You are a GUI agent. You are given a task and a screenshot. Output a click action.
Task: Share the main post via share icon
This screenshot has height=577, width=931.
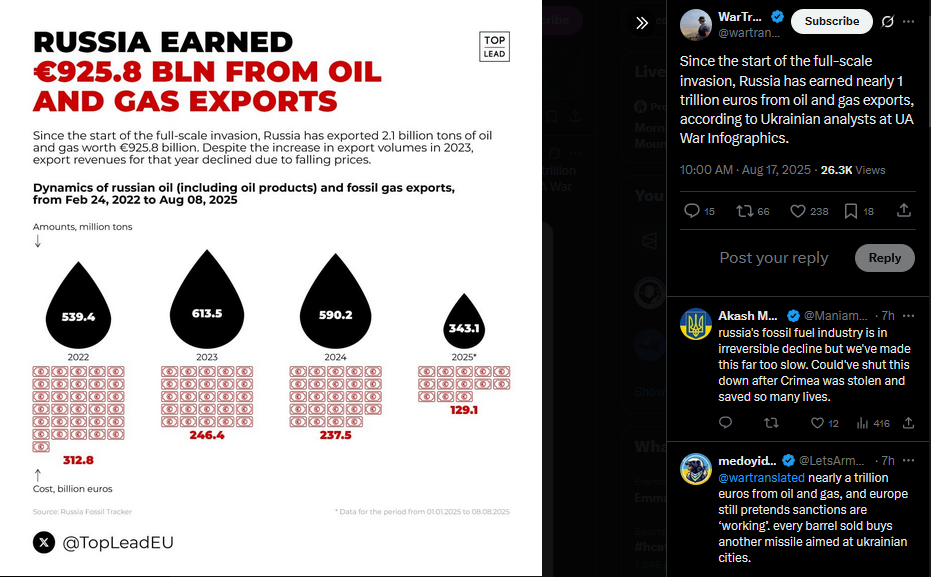point(904,210)
